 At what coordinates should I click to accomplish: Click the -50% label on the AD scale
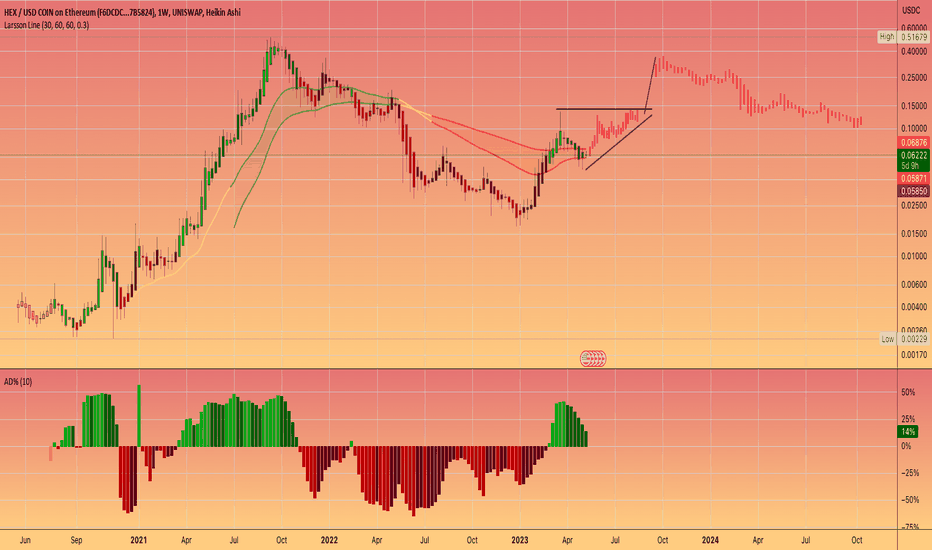click(x=910, y=500)
